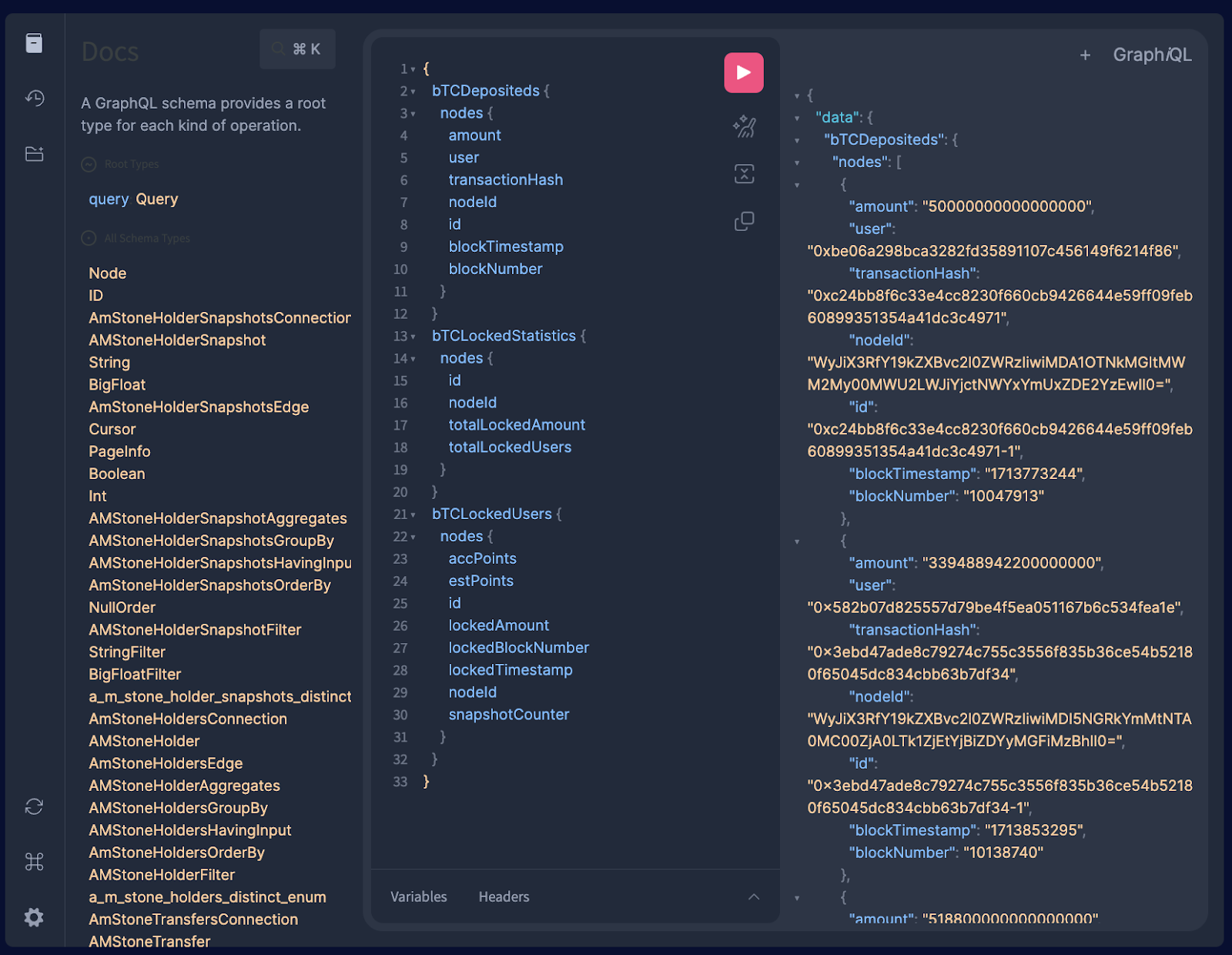Run the query with the play button

pos(743,72)
